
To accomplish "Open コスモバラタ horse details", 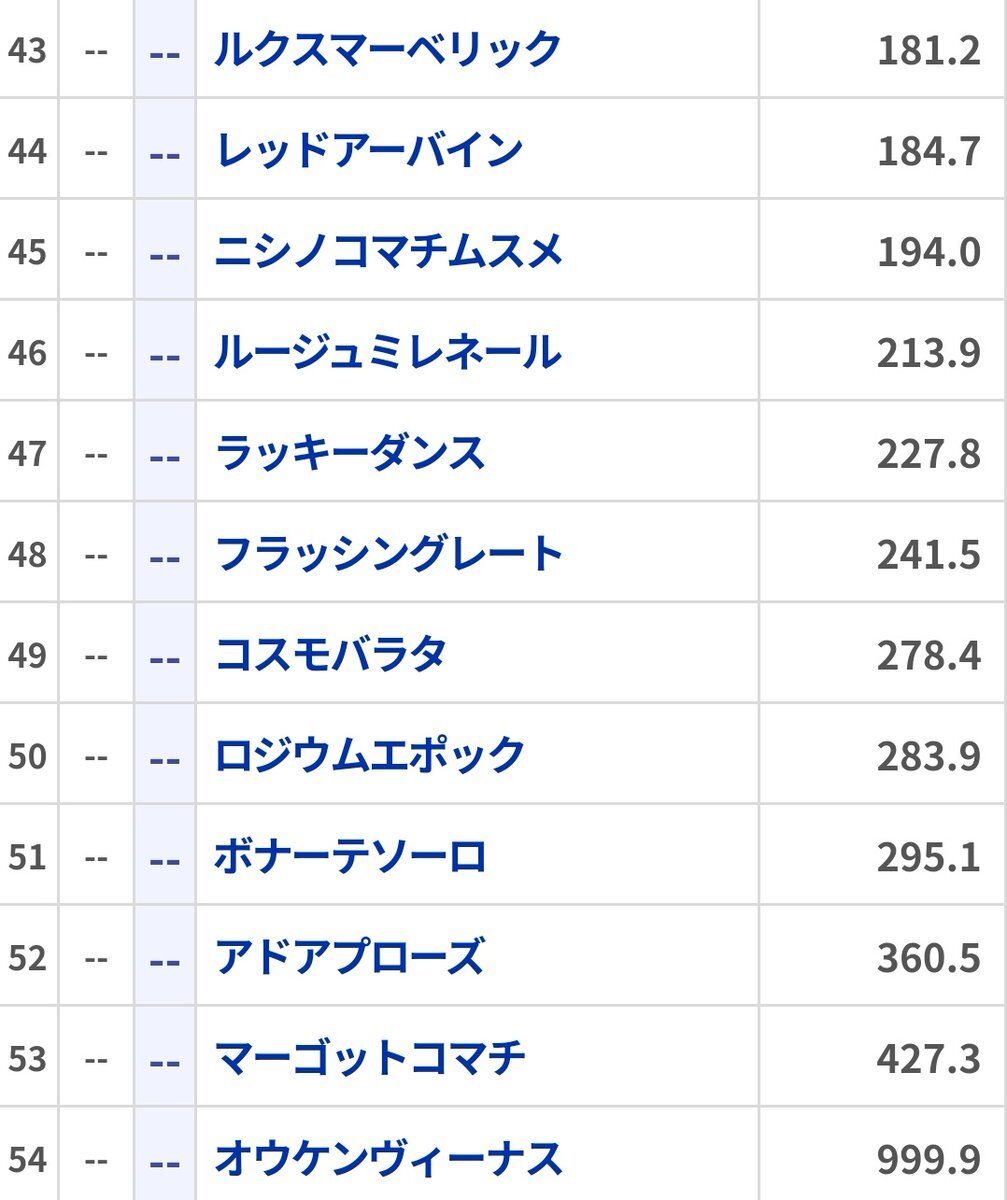I will coord(331,655).
